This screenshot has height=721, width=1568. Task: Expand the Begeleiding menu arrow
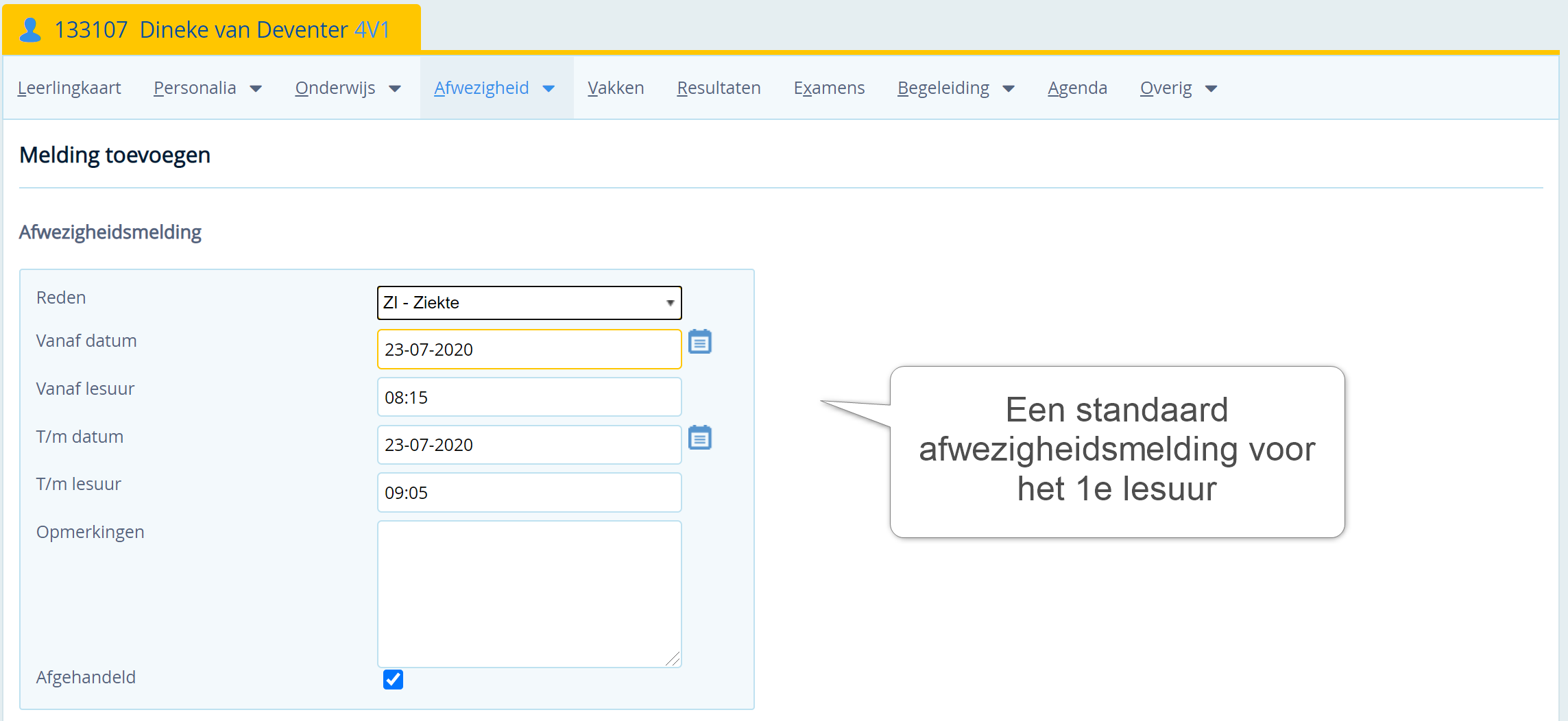[1009, 88]
